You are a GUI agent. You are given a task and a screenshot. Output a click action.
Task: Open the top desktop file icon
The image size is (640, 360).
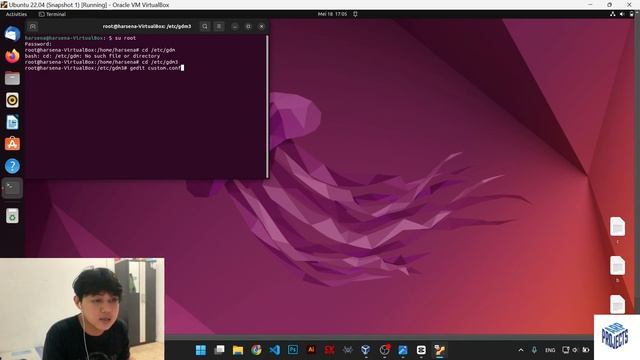tap(618, 227)
